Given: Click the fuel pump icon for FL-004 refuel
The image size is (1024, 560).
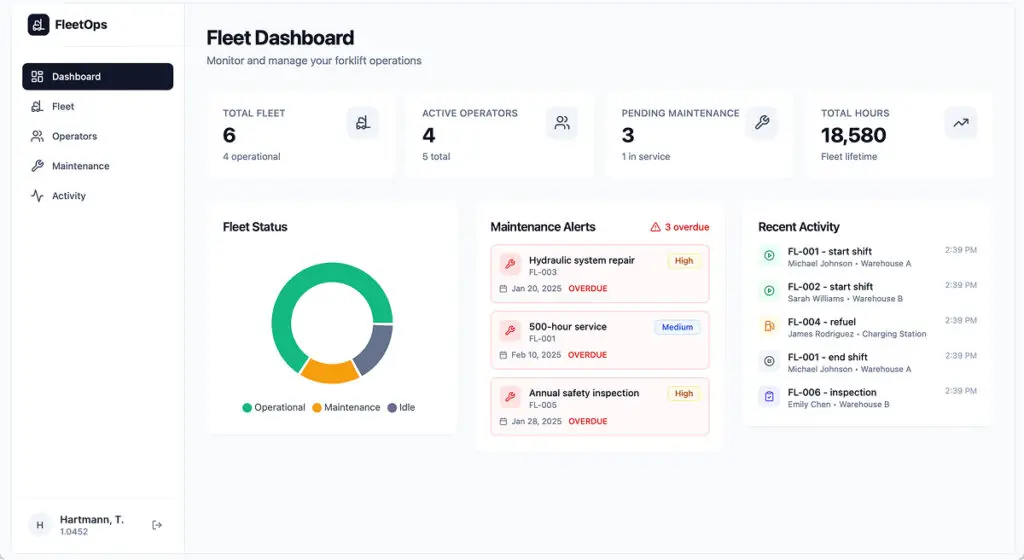Looking at the screenshot, I should [x=769, y=326].
